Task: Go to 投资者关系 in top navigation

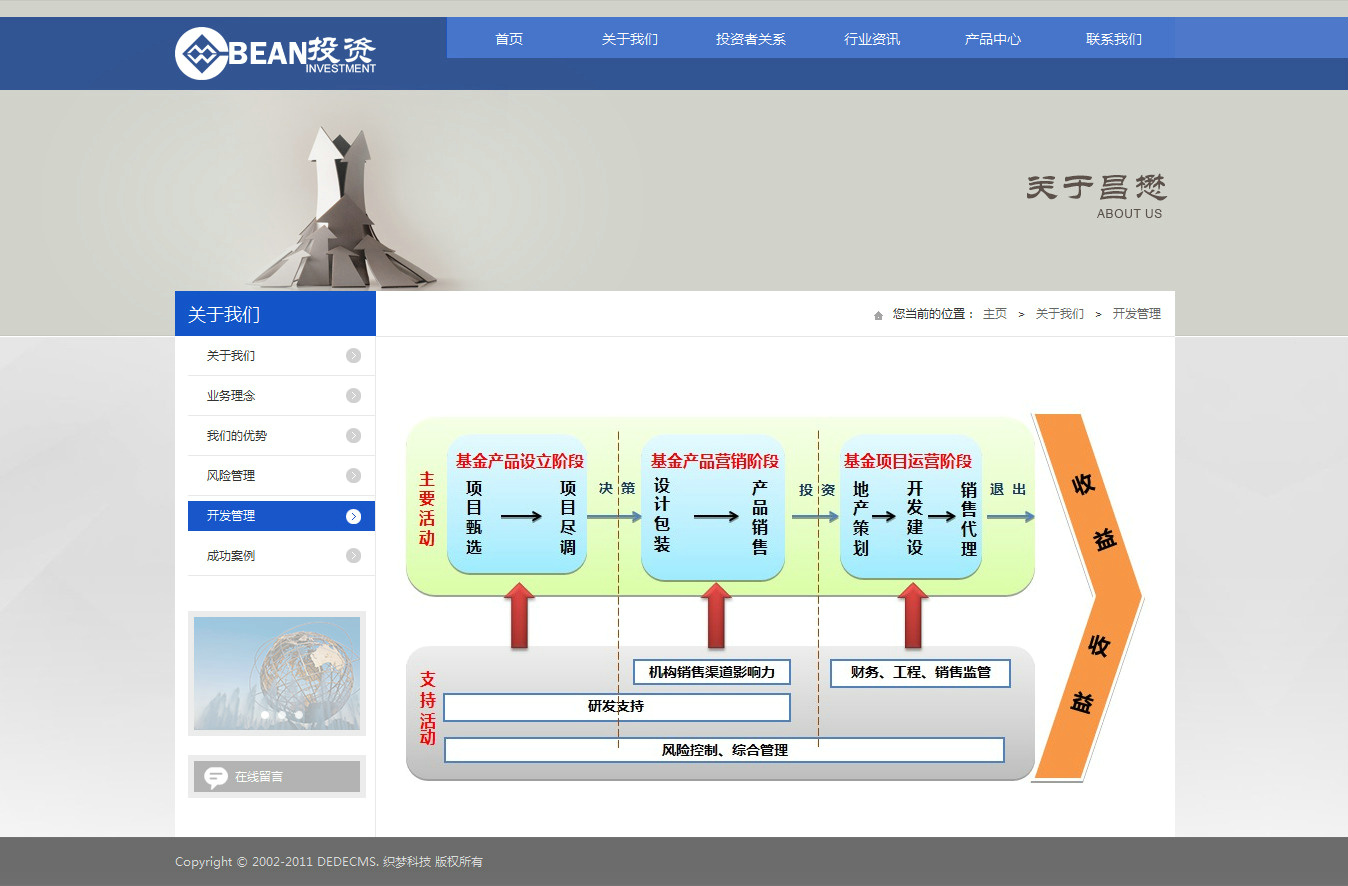Action: point(750,39)
